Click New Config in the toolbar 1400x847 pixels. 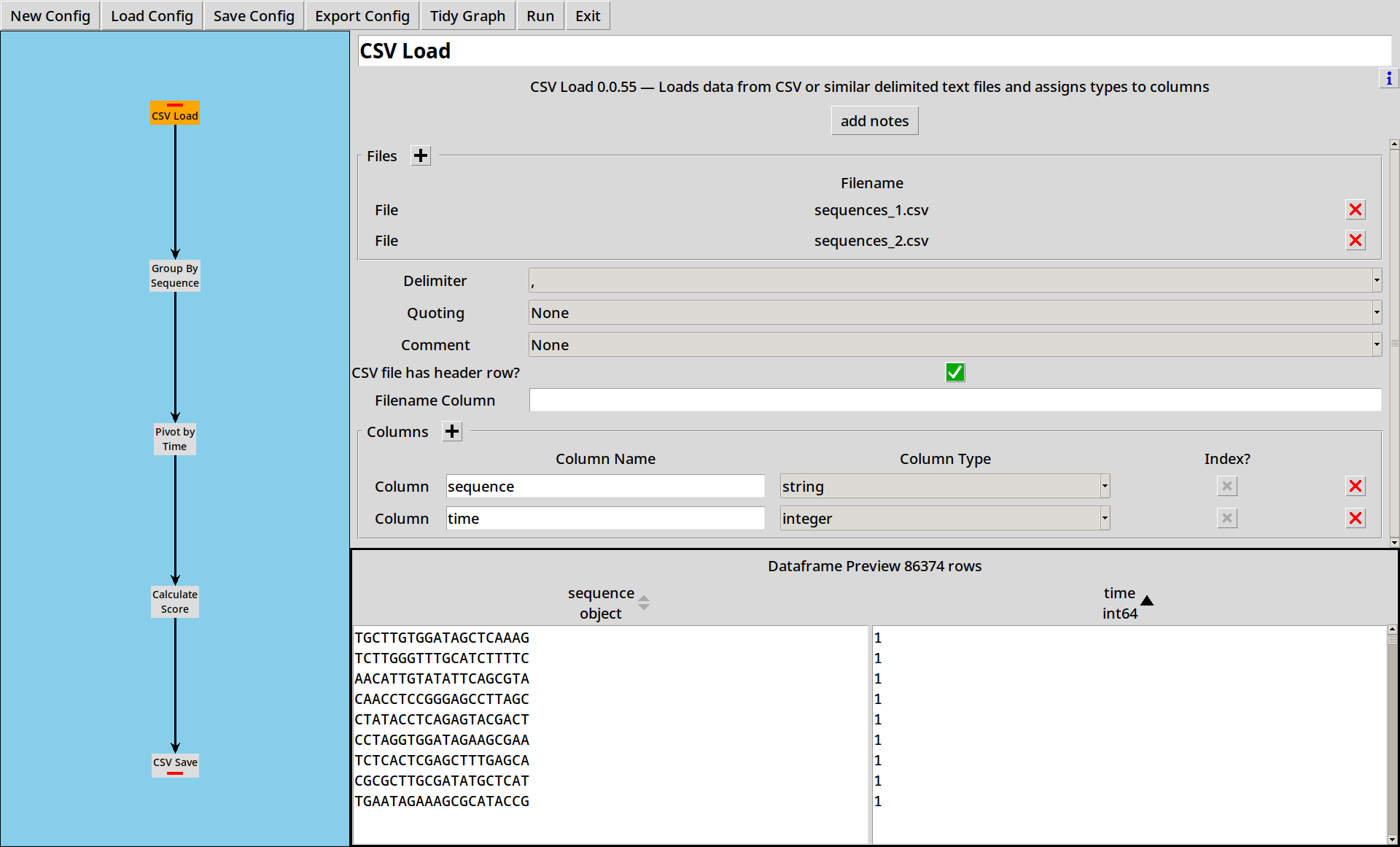[50, 16]
